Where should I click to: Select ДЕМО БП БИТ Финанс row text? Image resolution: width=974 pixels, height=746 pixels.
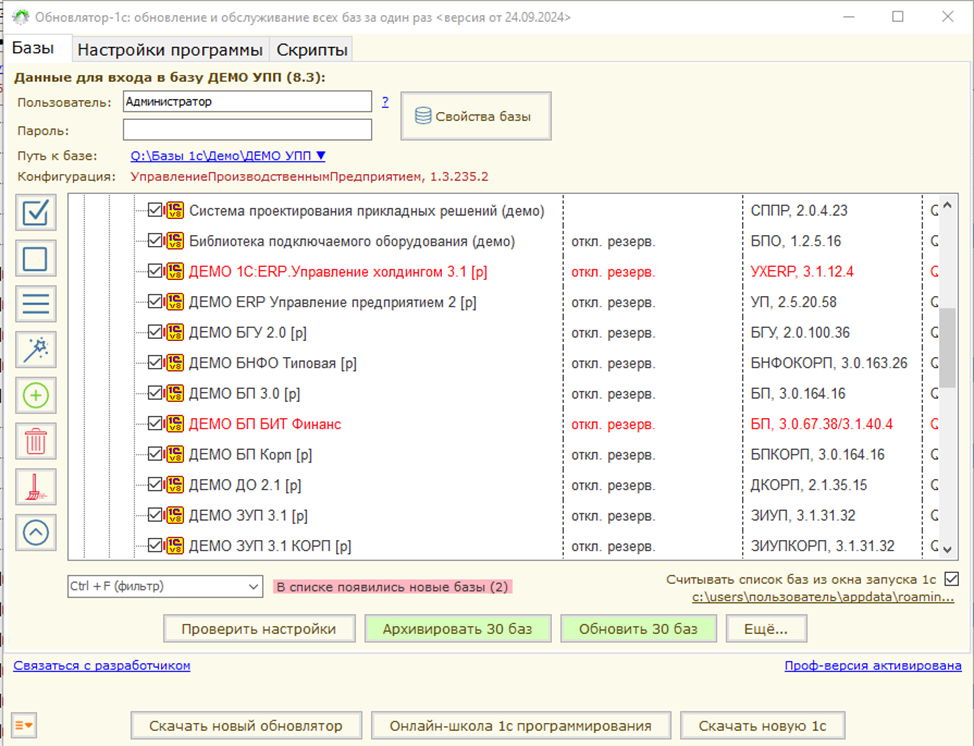coord(265,424)
